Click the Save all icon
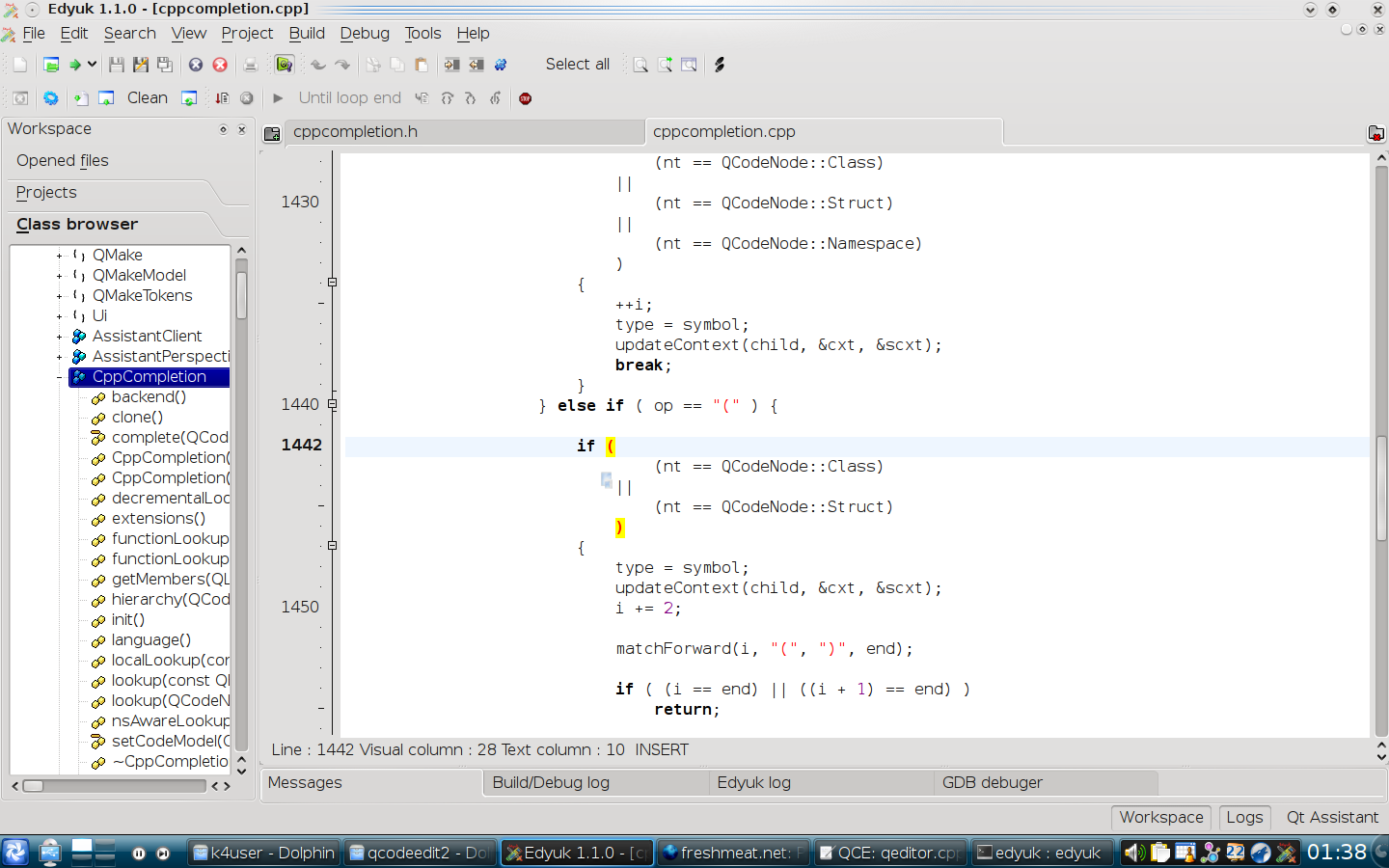 coord(165,65)
